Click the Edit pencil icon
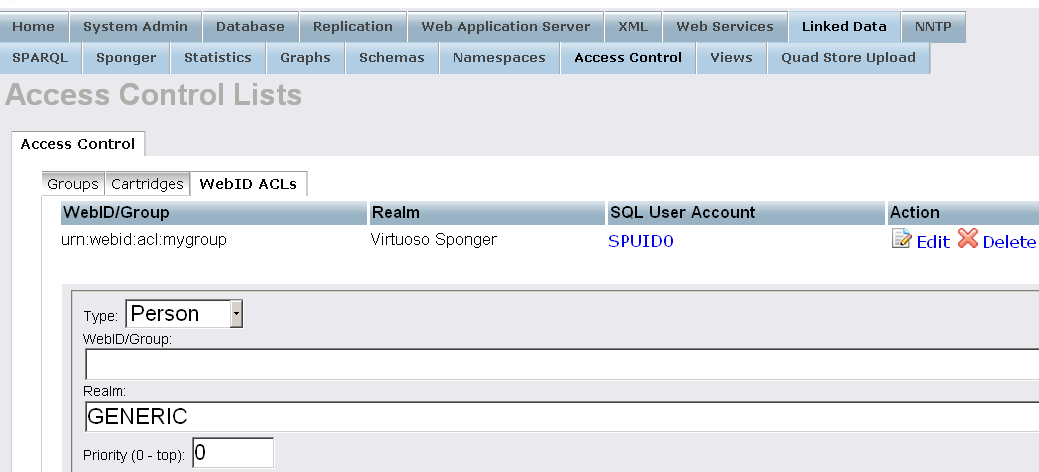The width and height of the screenshot is (1039, 472). (x=901, y=240)
